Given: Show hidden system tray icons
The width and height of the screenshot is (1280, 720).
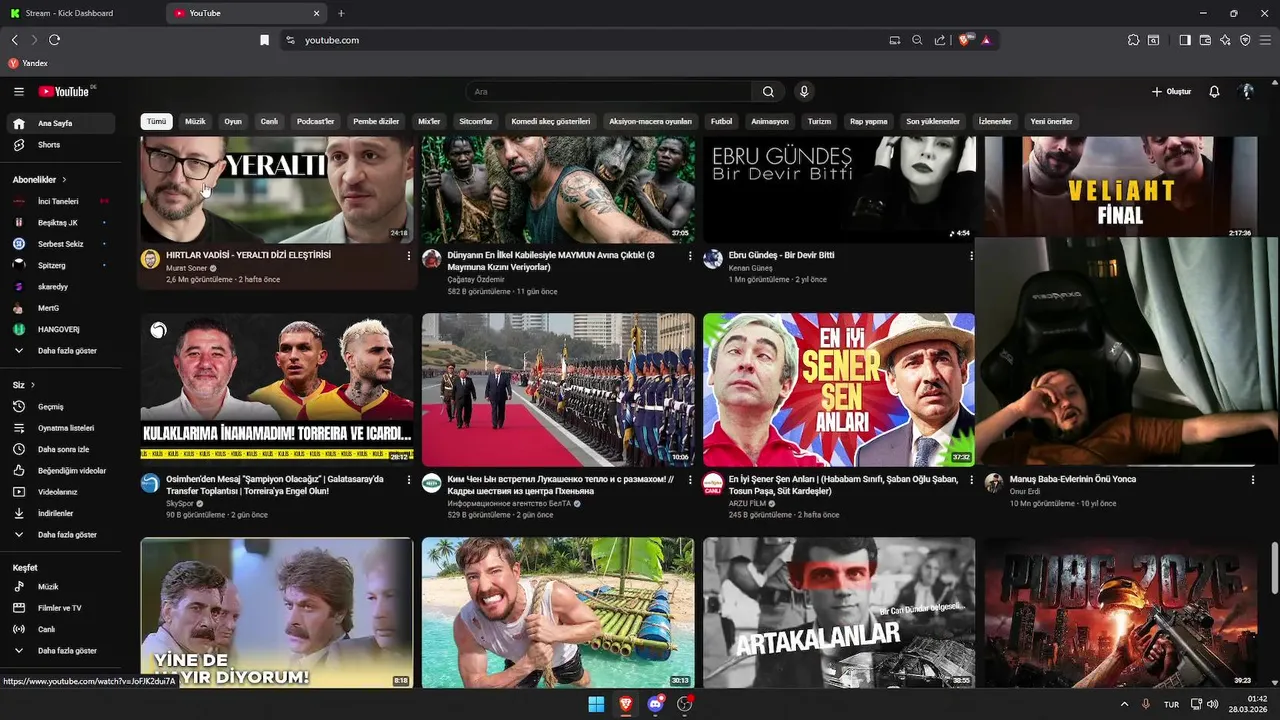Looking at the screenshot, I should [x=1124, y=704].
